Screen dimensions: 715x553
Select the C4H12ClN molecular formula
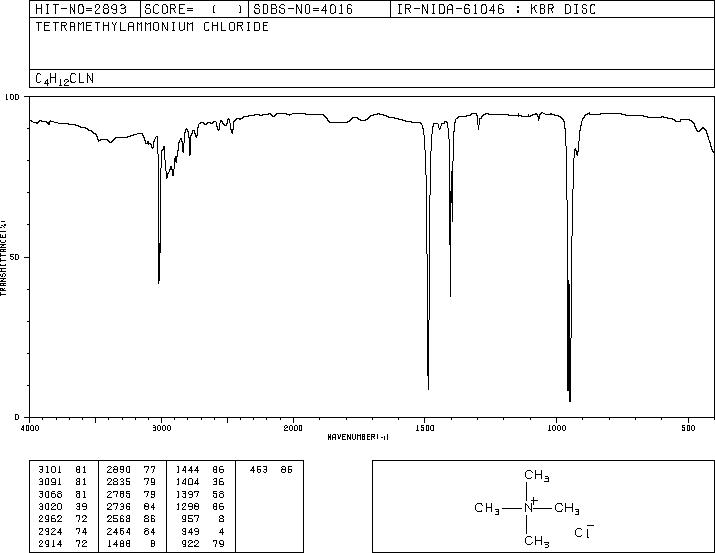coord(64,79)
